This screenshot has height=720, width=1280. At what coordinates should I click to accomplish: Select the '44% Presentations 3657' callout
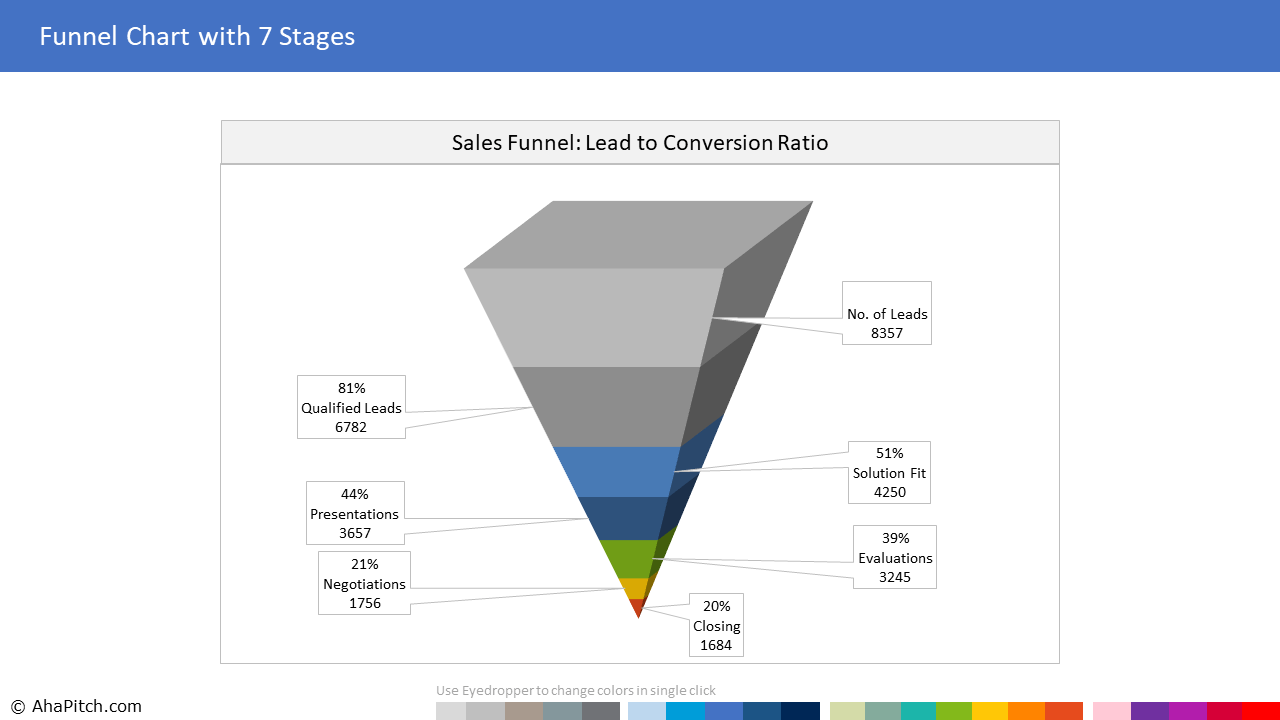(355, 513)
